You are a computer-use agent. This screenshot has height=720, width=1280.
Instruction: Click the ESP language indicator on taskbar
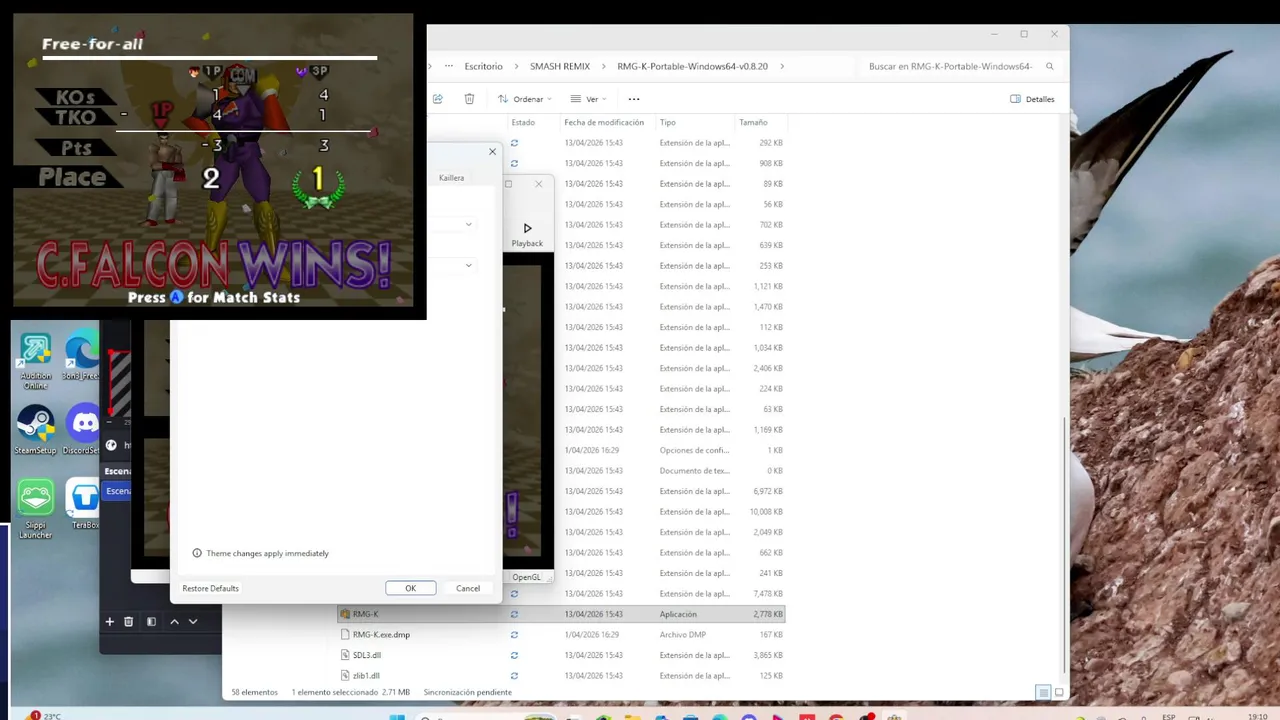1168,716
